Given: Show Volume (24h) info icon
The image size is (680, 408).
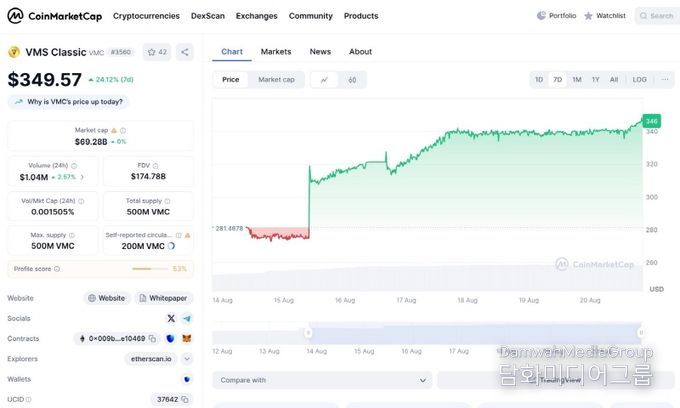Looking at the screenshot, I should pyautogui.click(x=74, y=166).
